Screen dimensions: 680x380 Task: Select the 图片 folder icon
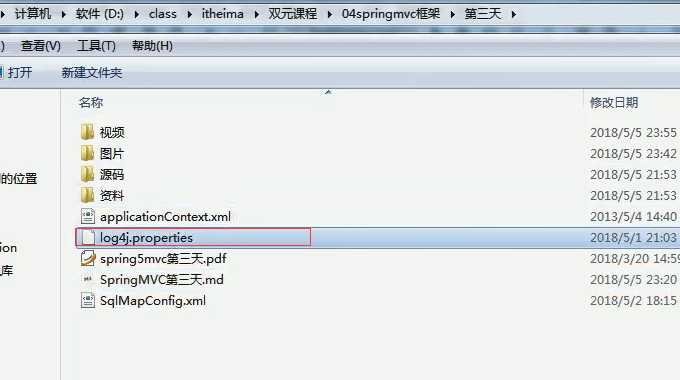87,153
